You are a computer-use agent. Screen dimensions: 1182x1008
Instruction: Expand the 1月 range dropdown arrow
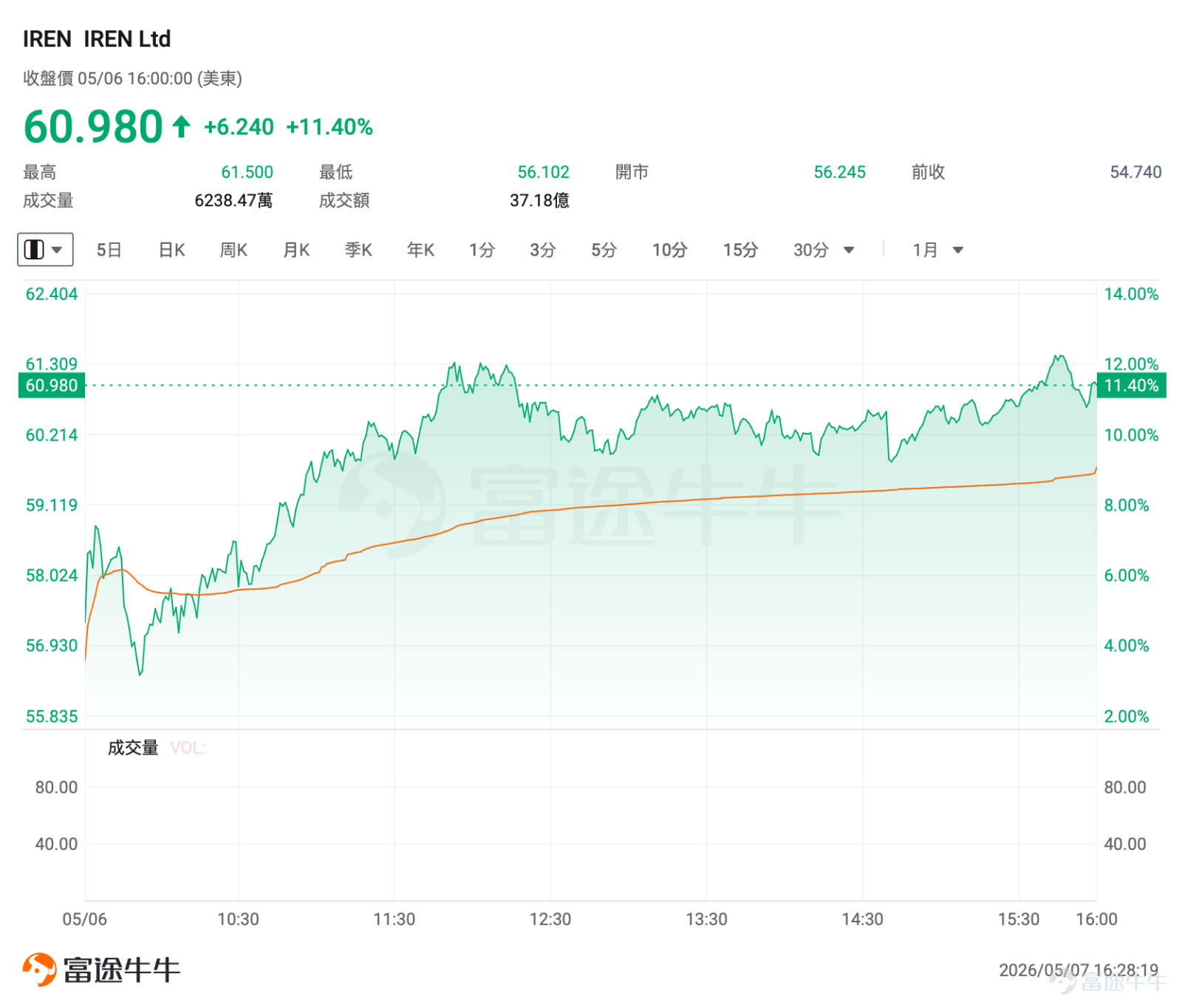coord(958,251)
